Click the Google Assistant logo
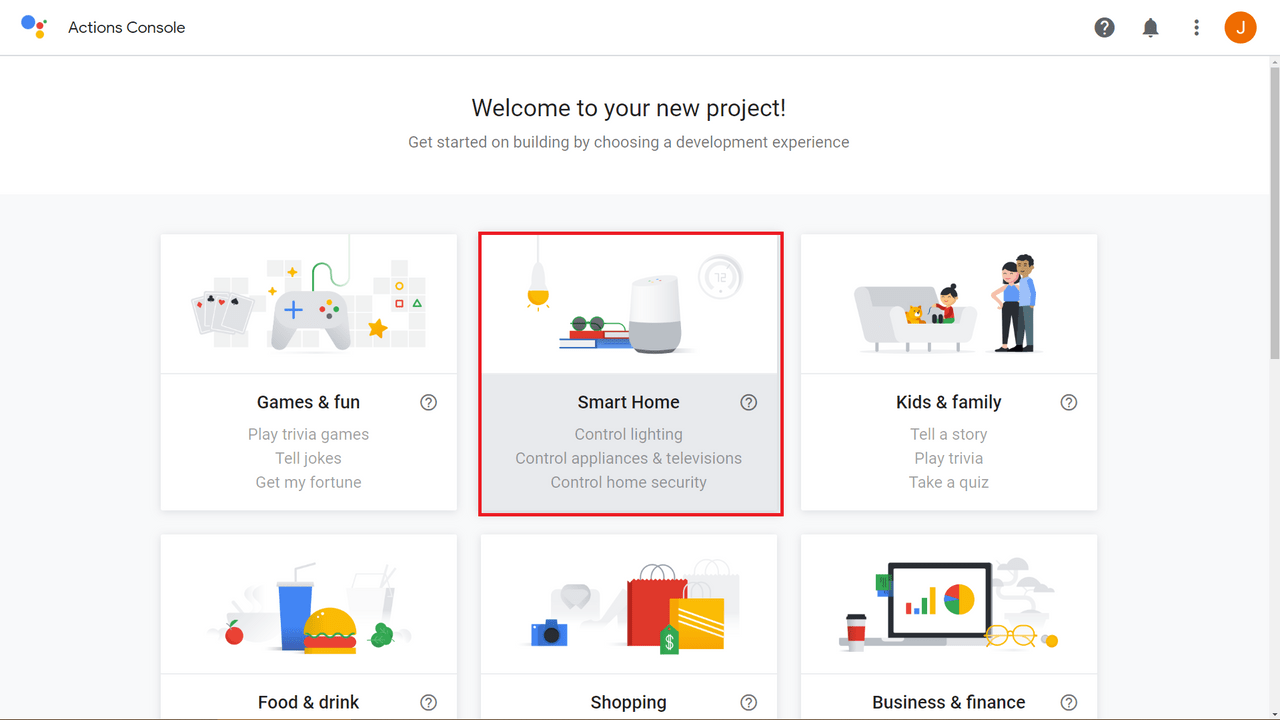The height and width of the screenshot is (720, 1280). 34,27
